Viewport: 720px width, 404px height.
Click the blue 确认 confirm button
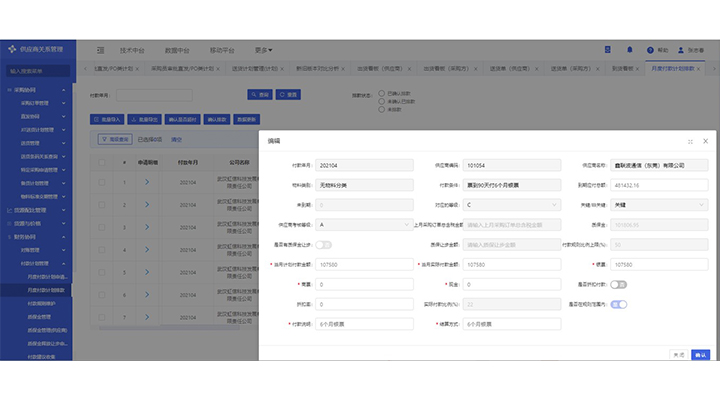click(700, 354)
